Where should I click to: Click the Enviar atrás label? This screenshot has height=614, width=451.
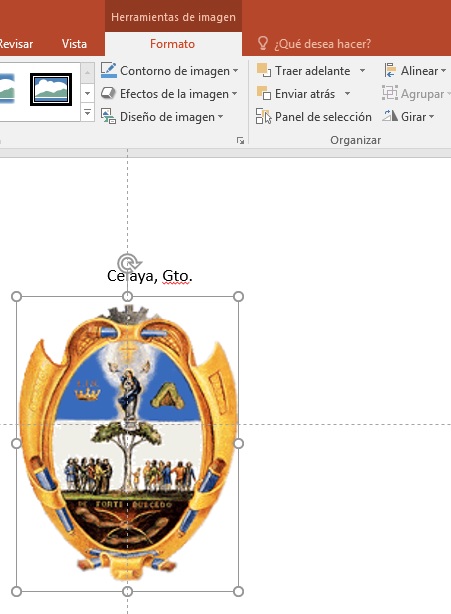[305, 94]
